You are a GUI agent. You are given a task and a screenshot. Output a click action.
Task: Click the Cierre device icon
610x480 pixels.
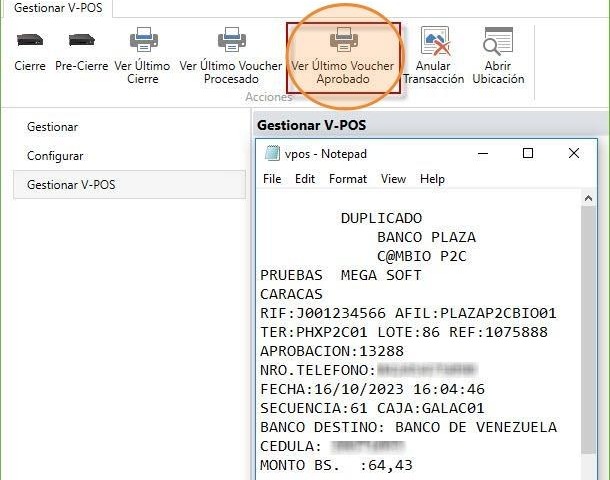pyautogui.click(x=30, y=40)
